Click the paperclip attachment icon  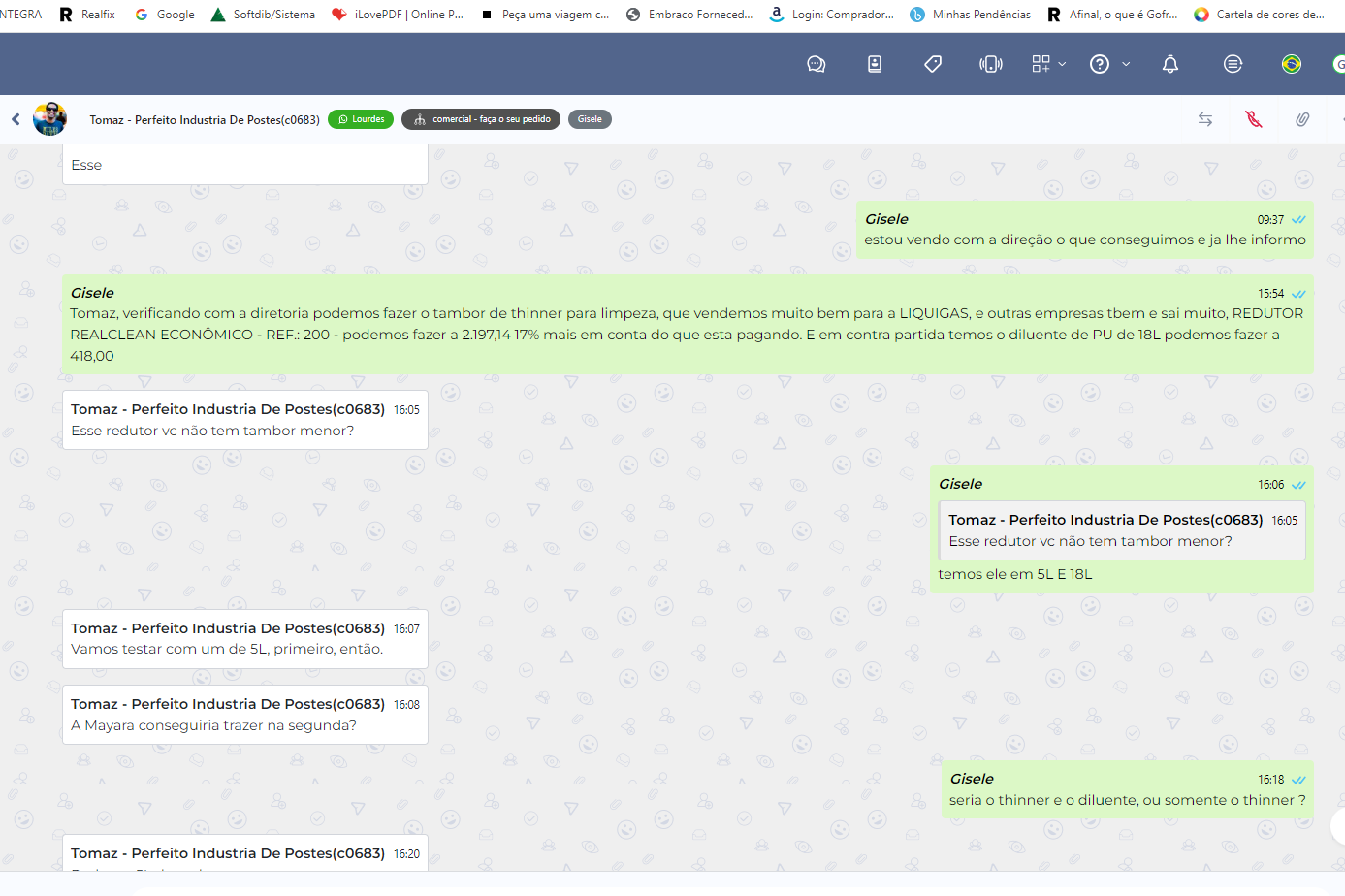coord(1302,119)
